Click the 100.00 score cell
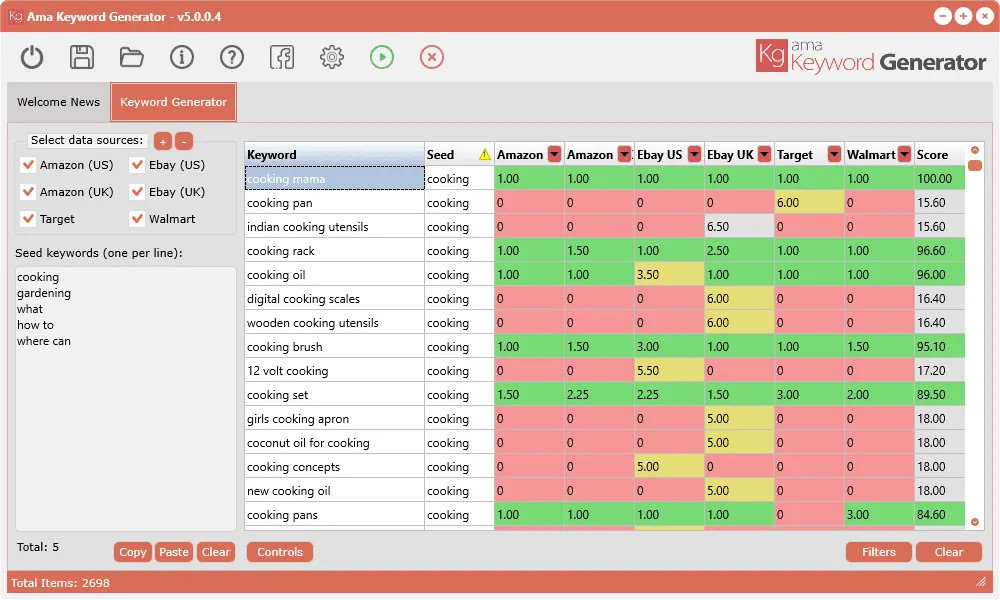 tap(939, 179)
